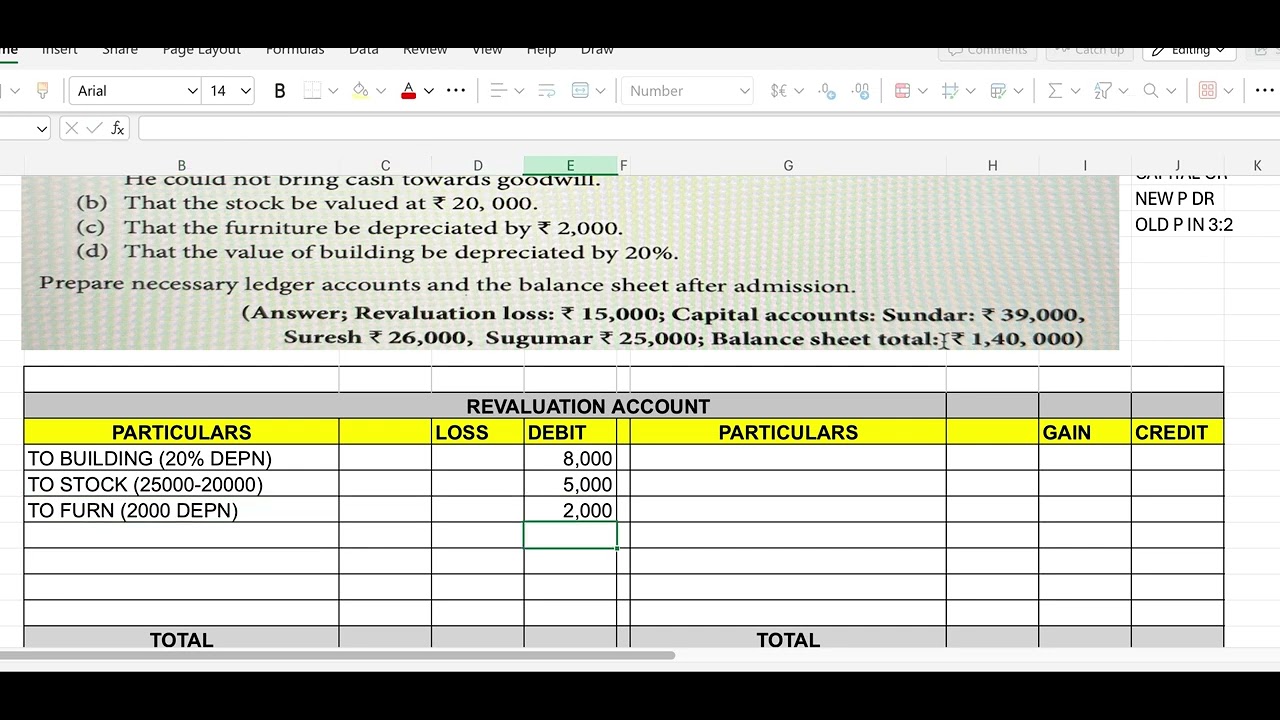The image size is (1280, 720).
Task: Click the text alignment icon
Action: pyautogui.click(x=498, y=91)
